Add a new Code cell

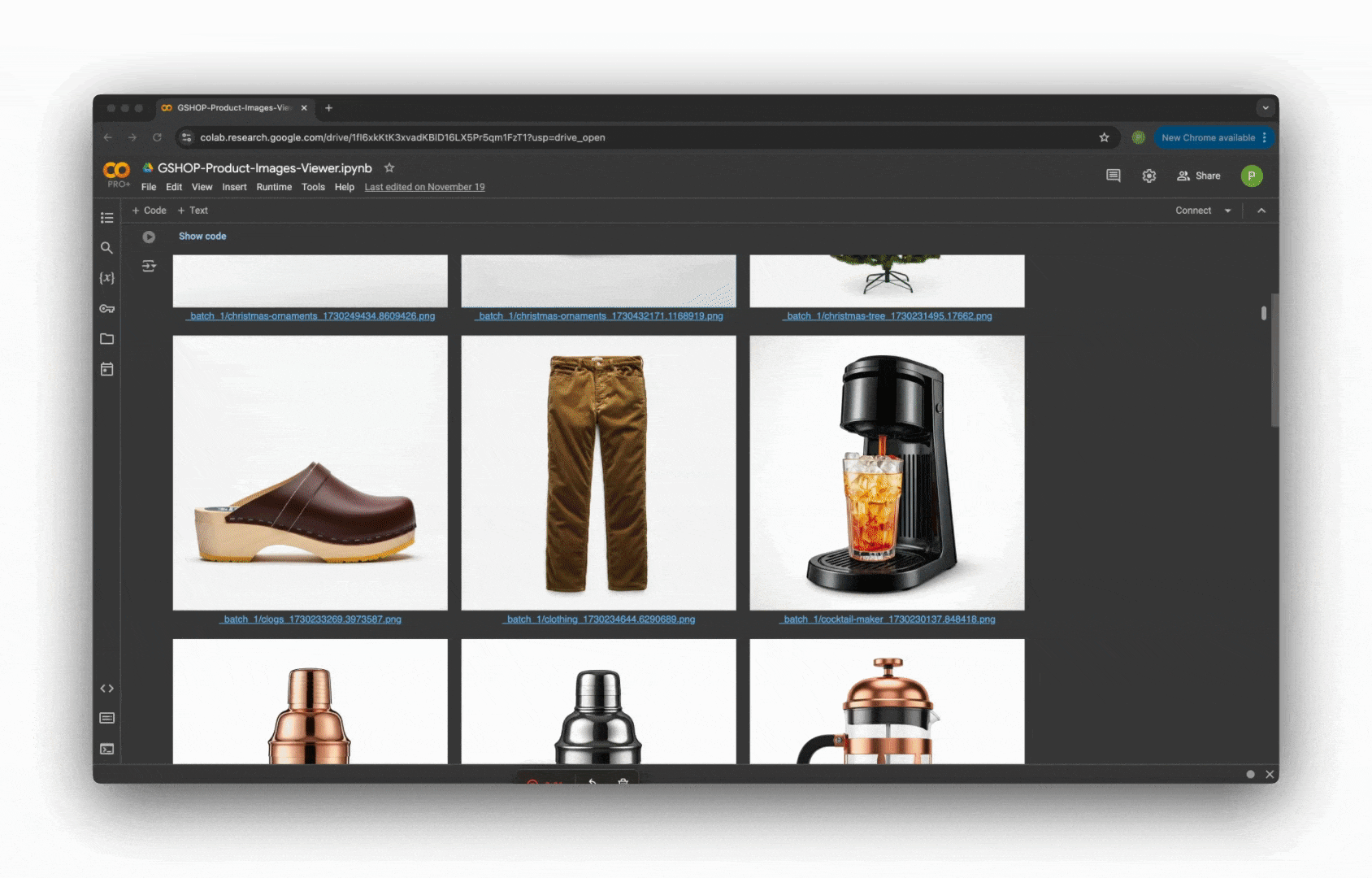pos(149,211)
